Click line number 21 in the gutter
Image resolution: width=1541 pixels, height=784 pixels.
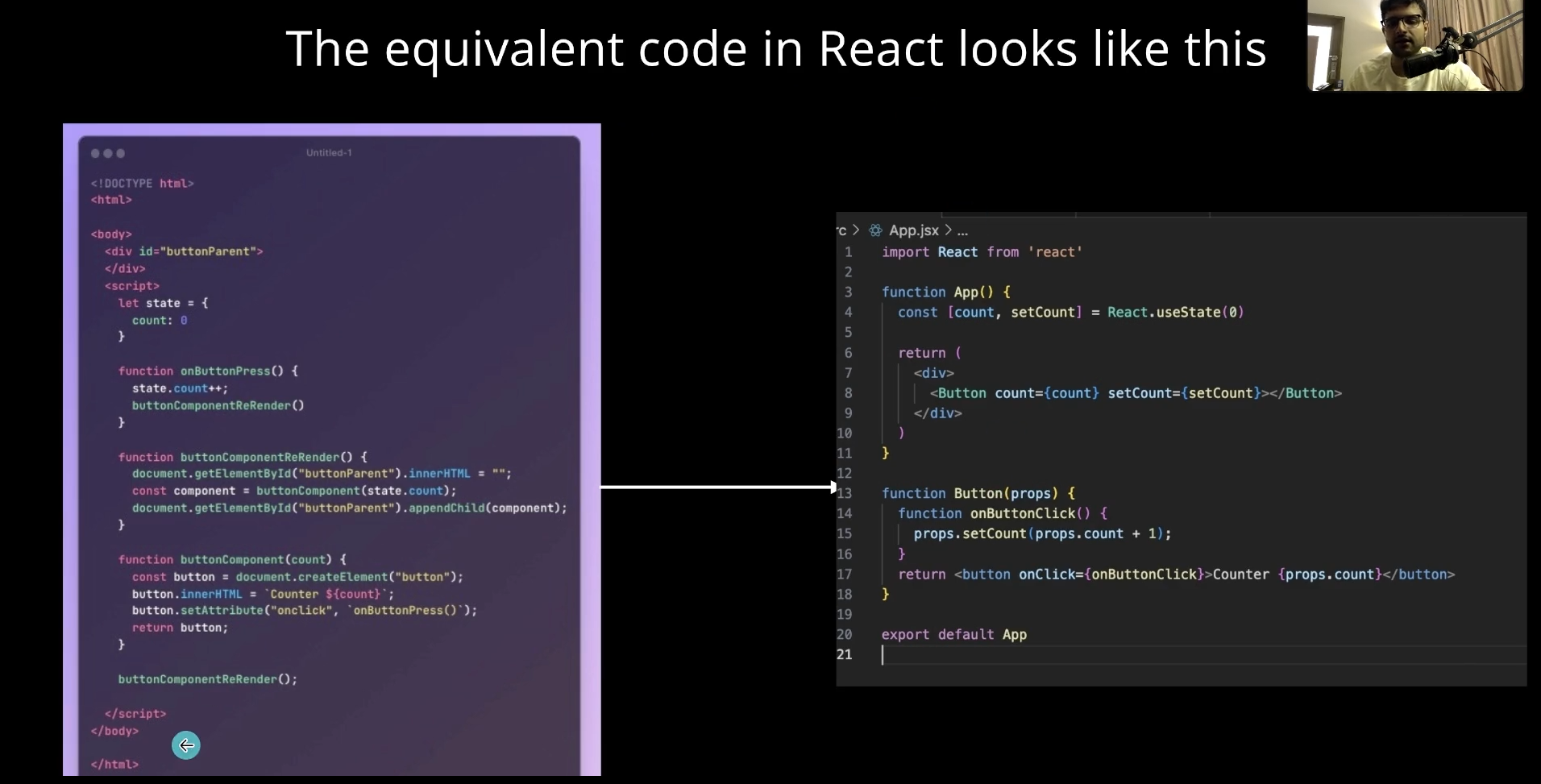pyautogui.click(x=844, y=654)
